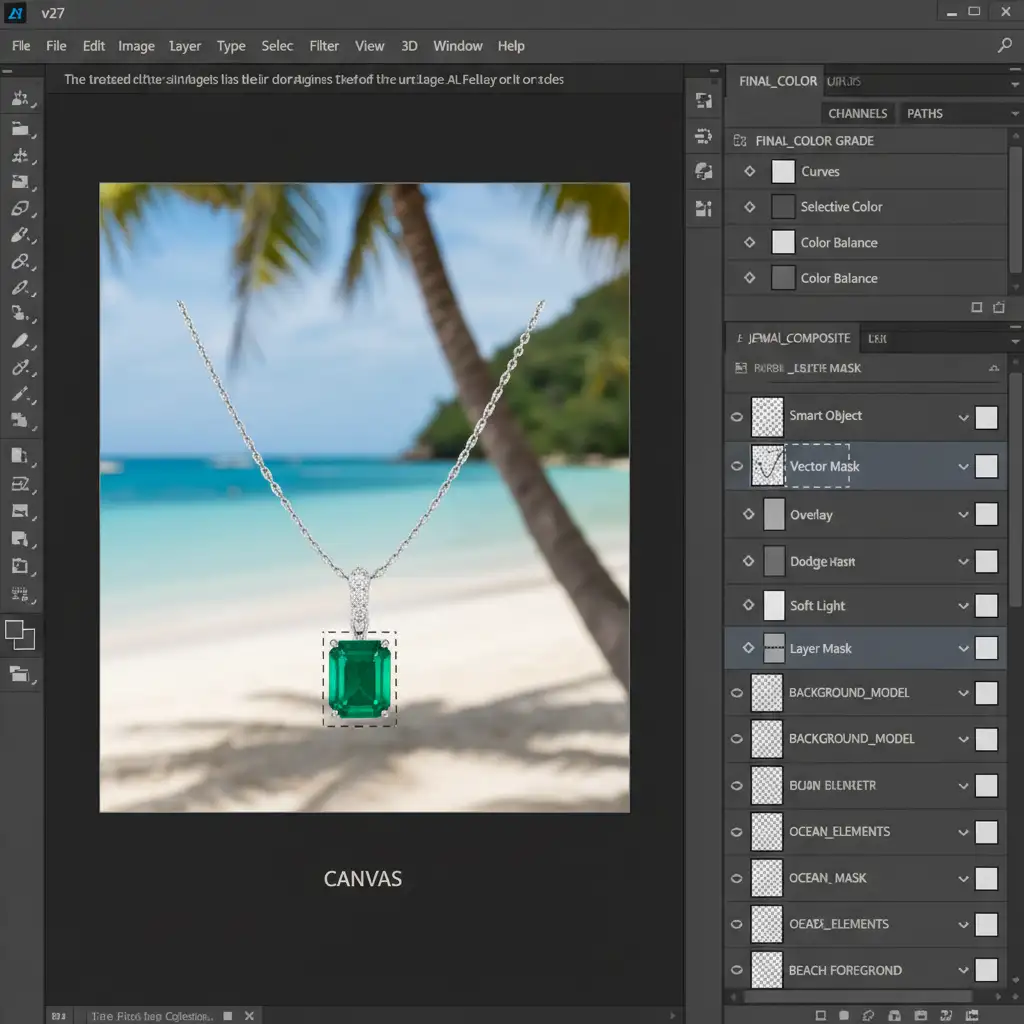Screen dimensions: 1024x1024
Task: Click the search magnifier icon
Action: 1005,46
